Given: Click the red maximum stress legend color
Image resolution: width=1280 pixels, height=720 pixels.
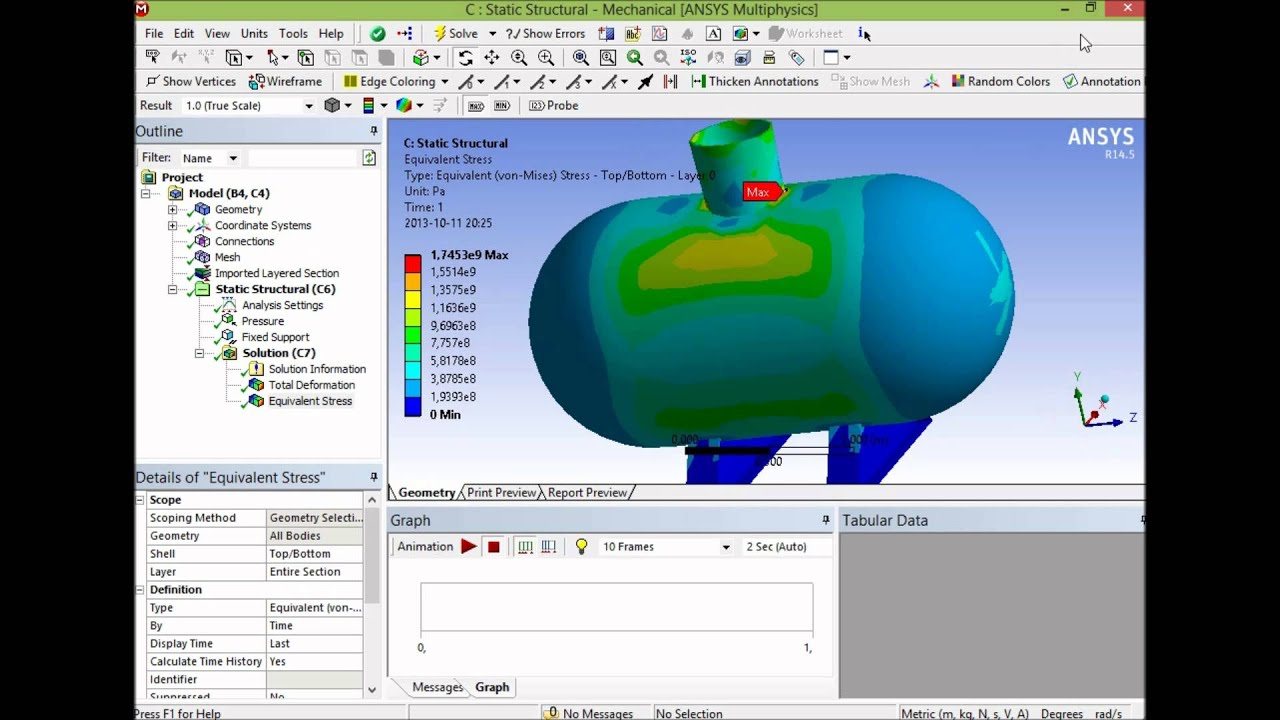Looking at the screenshot, I should [x=412, y=264].
